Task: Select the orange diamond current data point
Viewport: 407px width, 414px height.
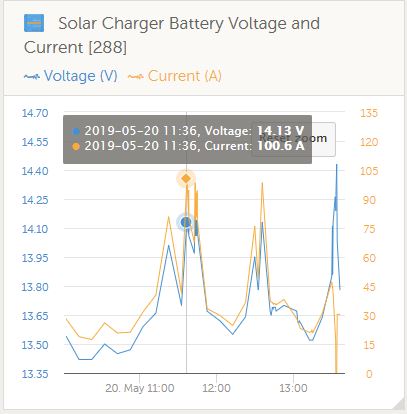Action: pos(186,179)
